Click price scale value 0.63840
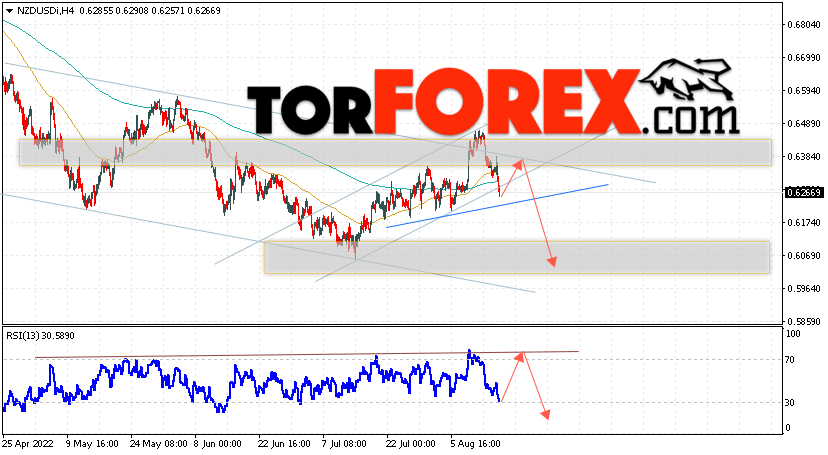This screenshot has height=455, width=828. coord(804,157)
